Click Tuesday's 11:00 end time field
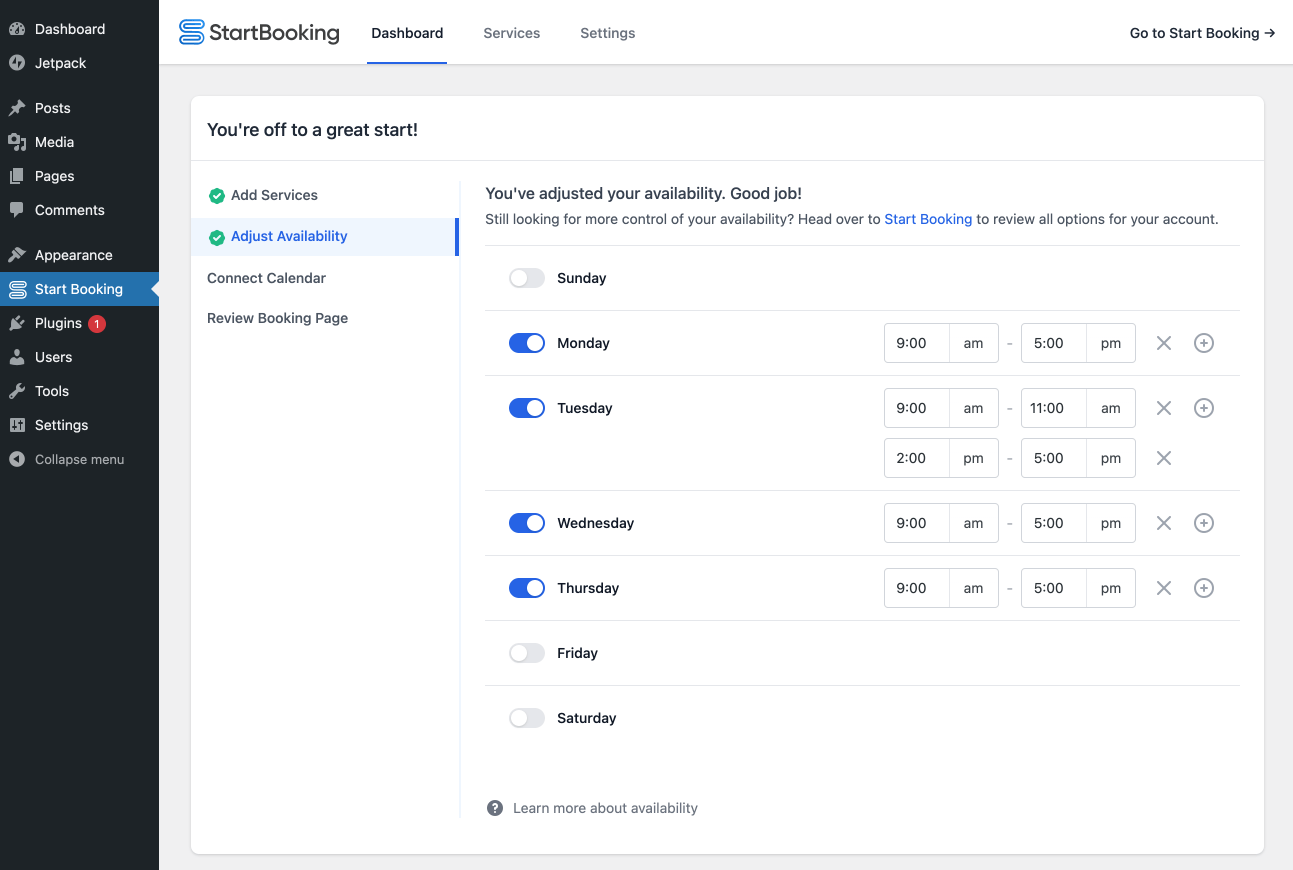The image size is (1293, 870). (x=1054, y=408)
